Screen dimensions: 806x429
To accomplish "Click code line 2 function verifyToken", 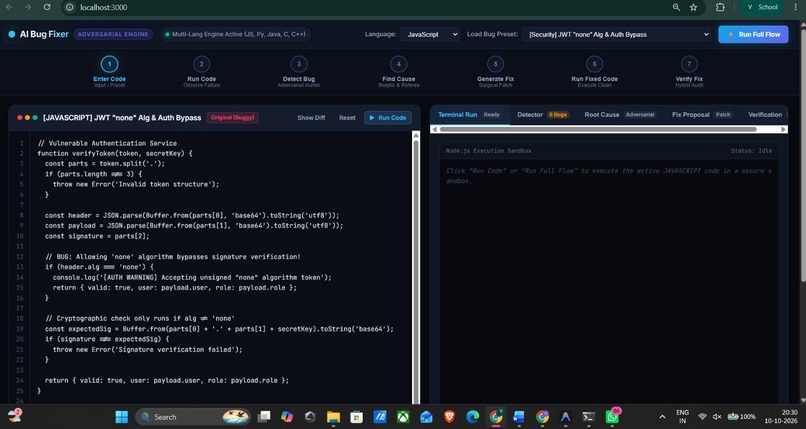I will (x=115, y=154).
